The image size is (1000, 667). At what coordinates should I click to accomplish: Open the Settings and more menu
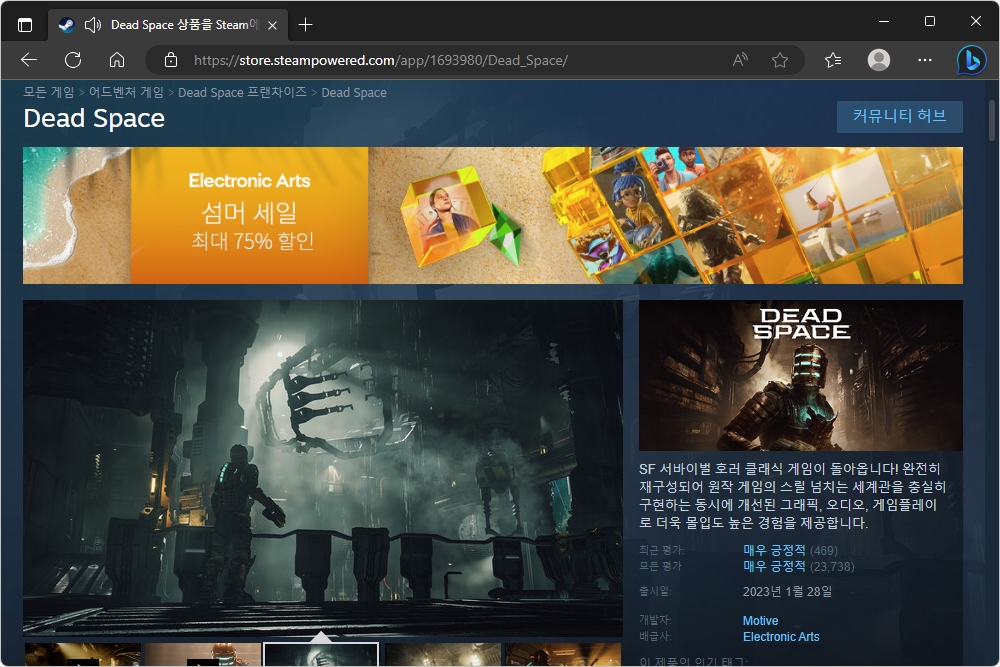925,60
